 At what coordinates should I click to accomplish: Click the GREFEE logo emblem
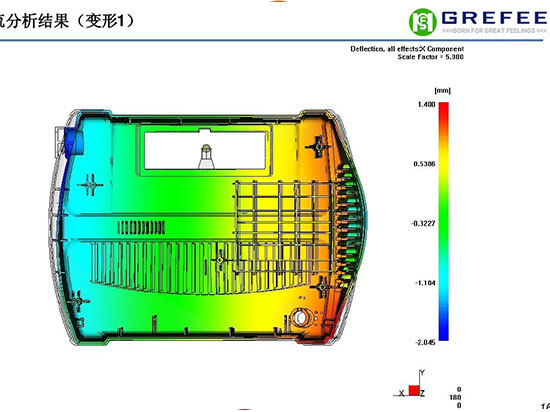point(423,22)
